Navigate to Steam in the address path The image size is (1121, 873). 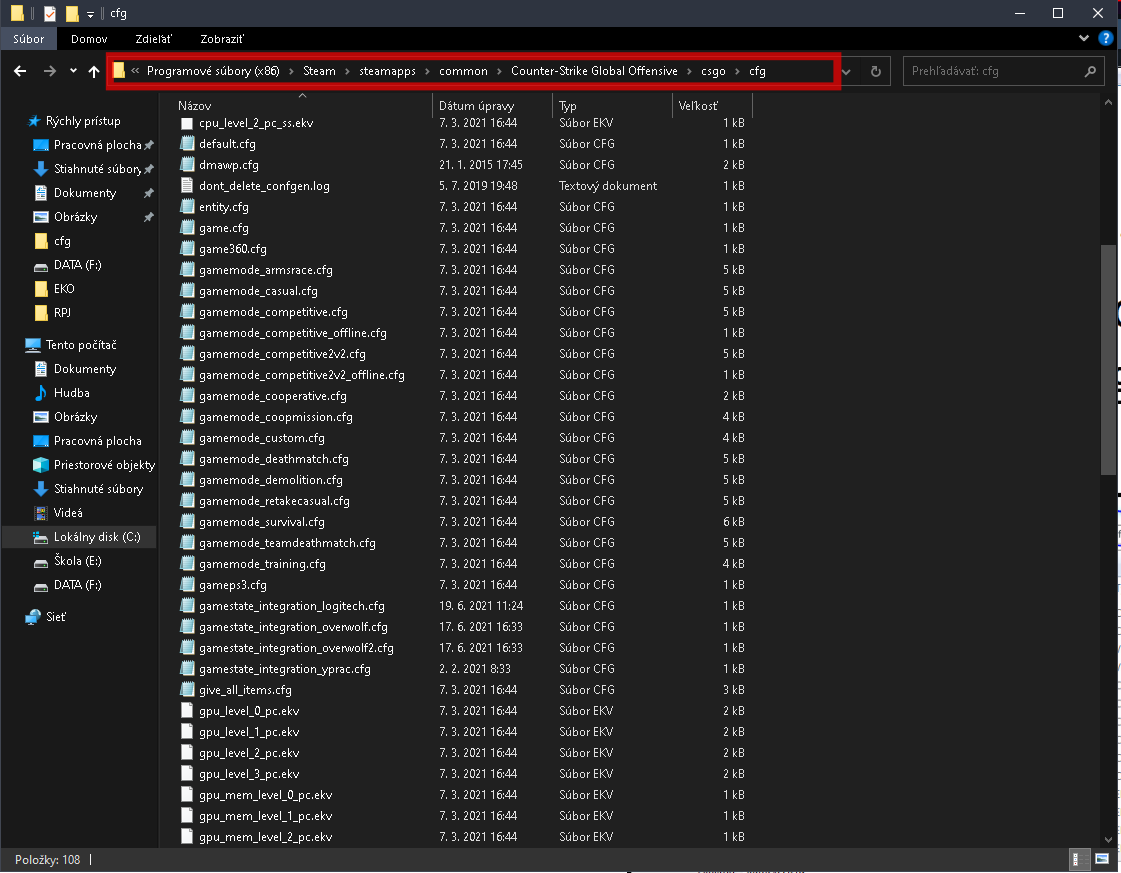(x=319, y=71)
